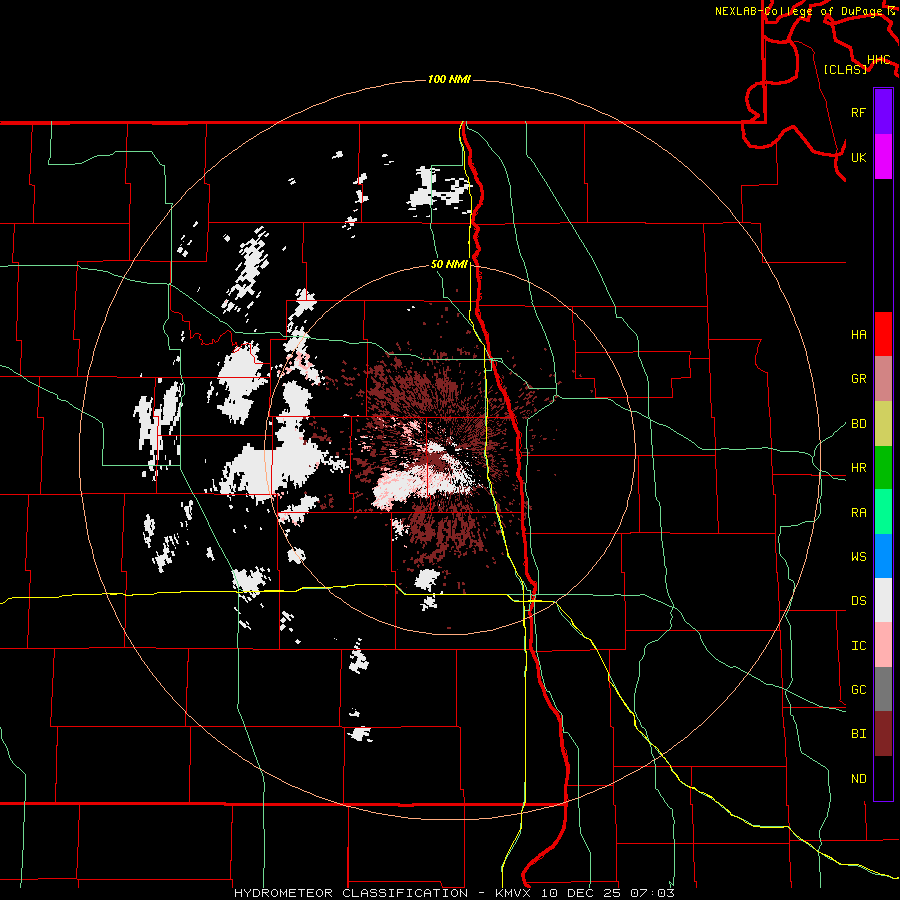Click the IC legend label

coord(858,645)
